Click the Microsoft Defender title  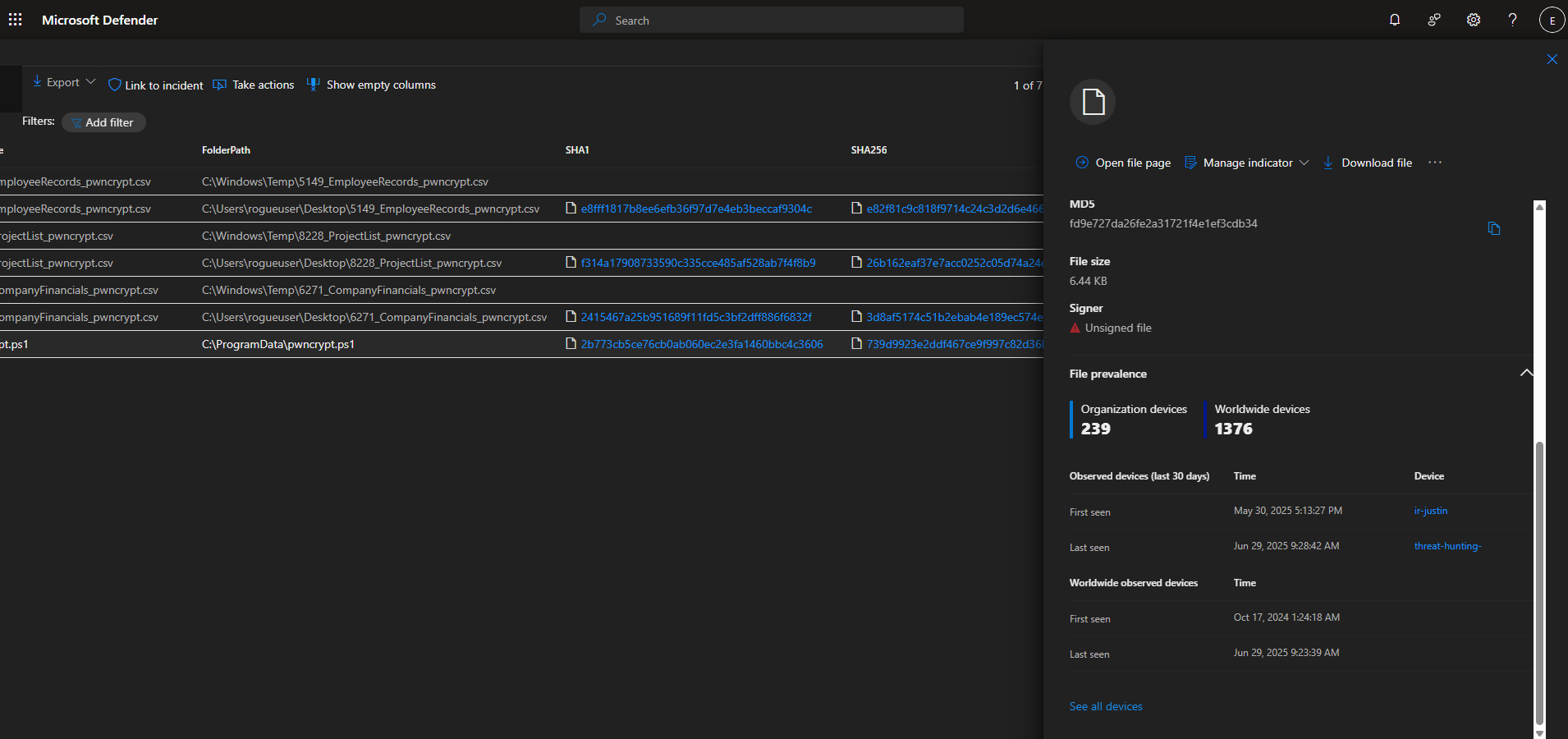click(x=100, y=20)
